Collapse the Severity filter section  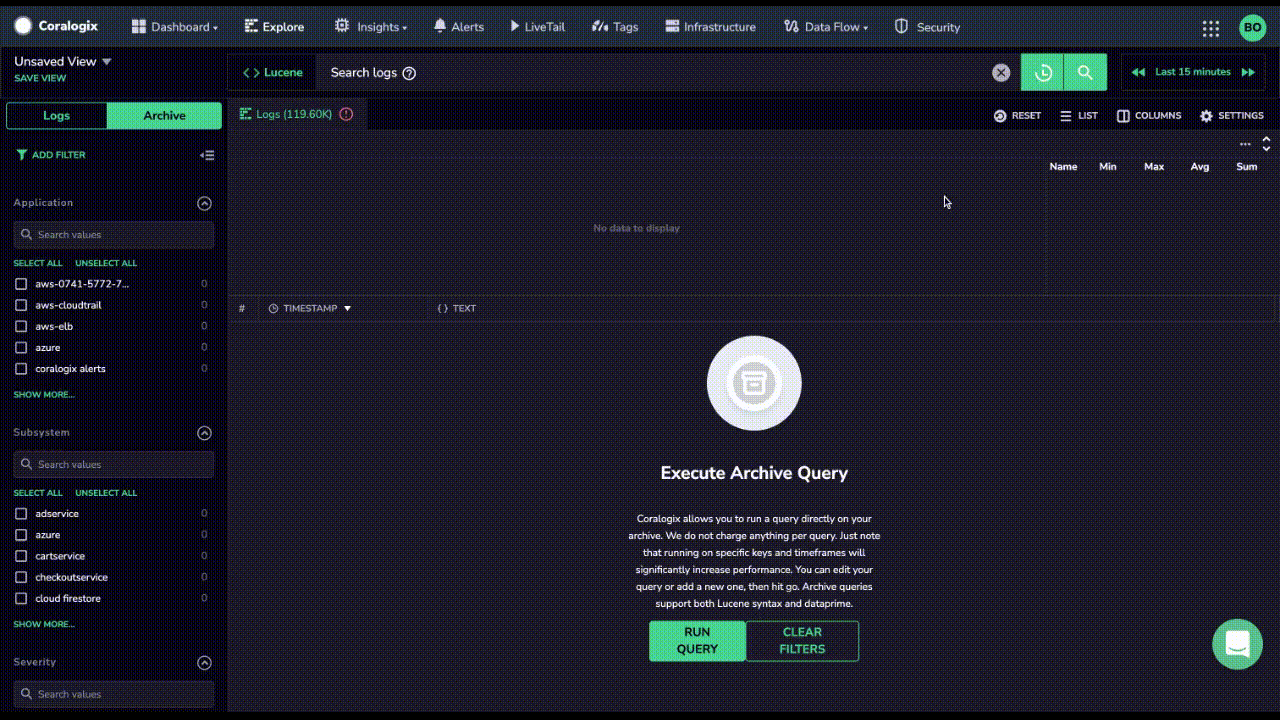[x=204, y=662]
